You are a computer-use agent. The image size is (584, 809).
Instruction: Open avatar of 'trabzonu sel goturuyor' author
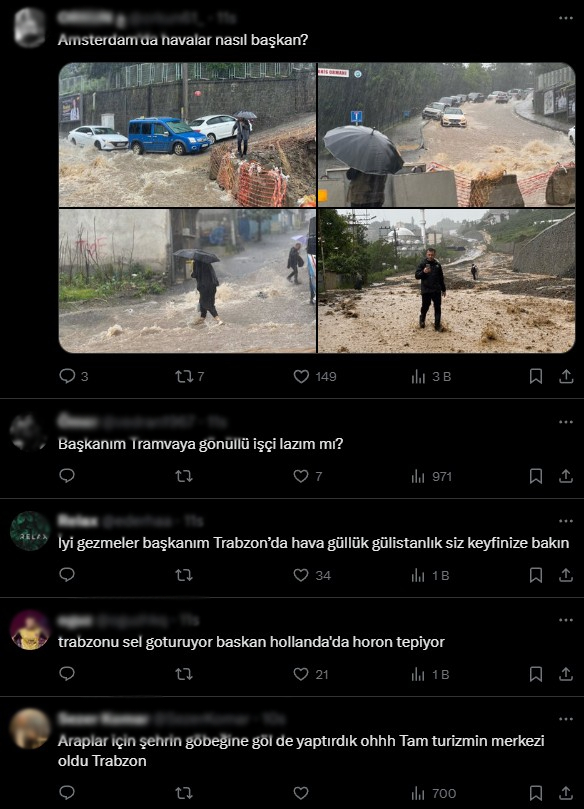(x=30, y=630)
